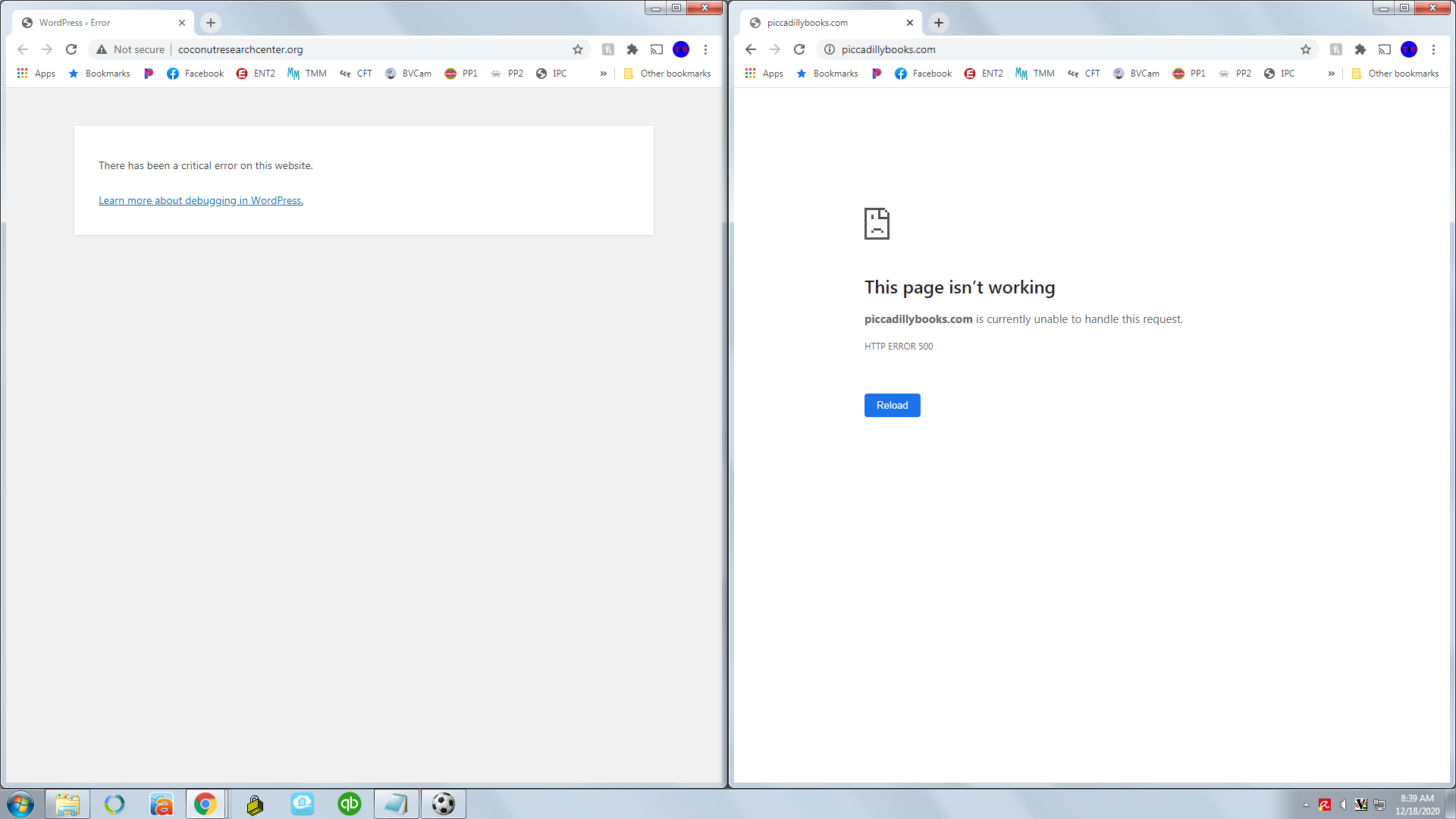
Task: Open Apps grid in right bookmarks bar
Action: pos(764,74)
